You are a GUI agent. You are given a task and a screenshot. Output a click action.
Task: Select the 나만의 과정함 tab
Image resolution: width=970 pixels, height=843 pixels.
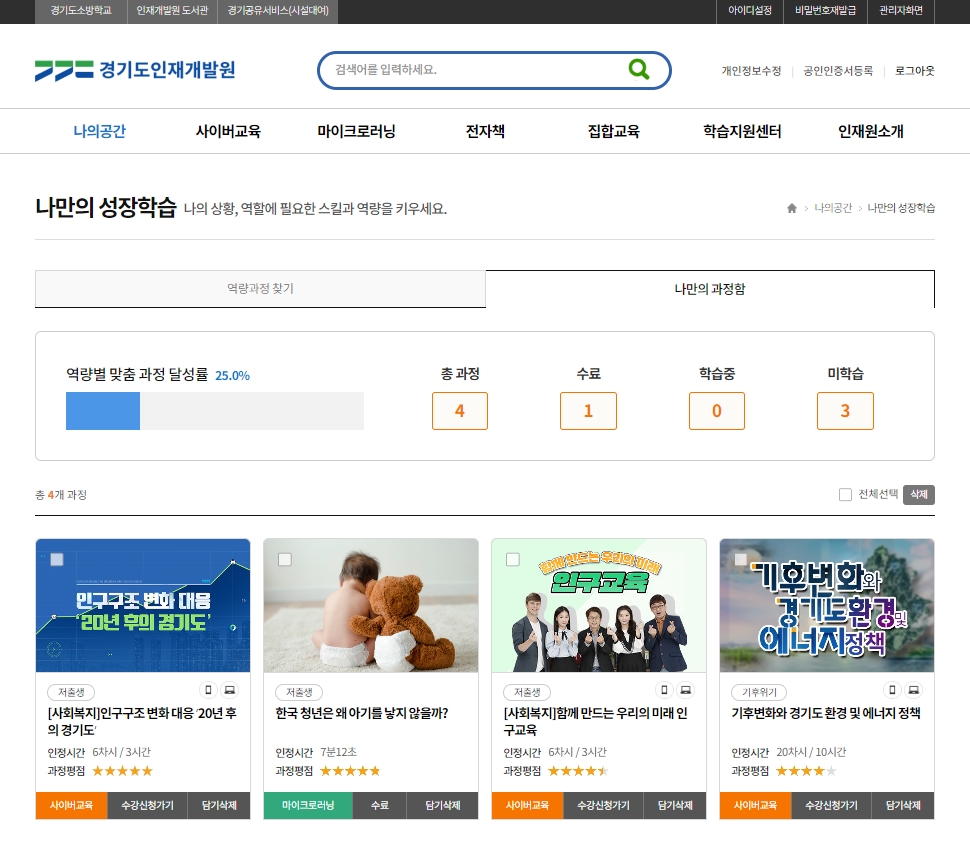710,288
